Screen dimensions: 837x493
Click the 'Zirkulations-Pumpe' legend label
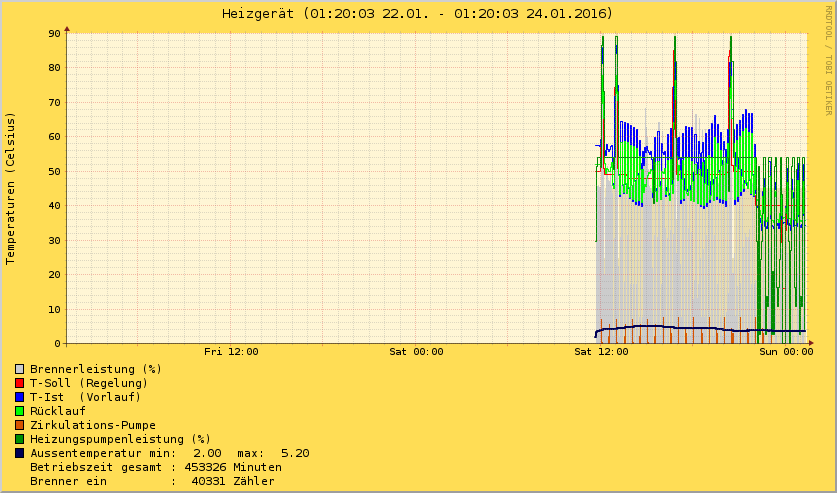(93, 425)
